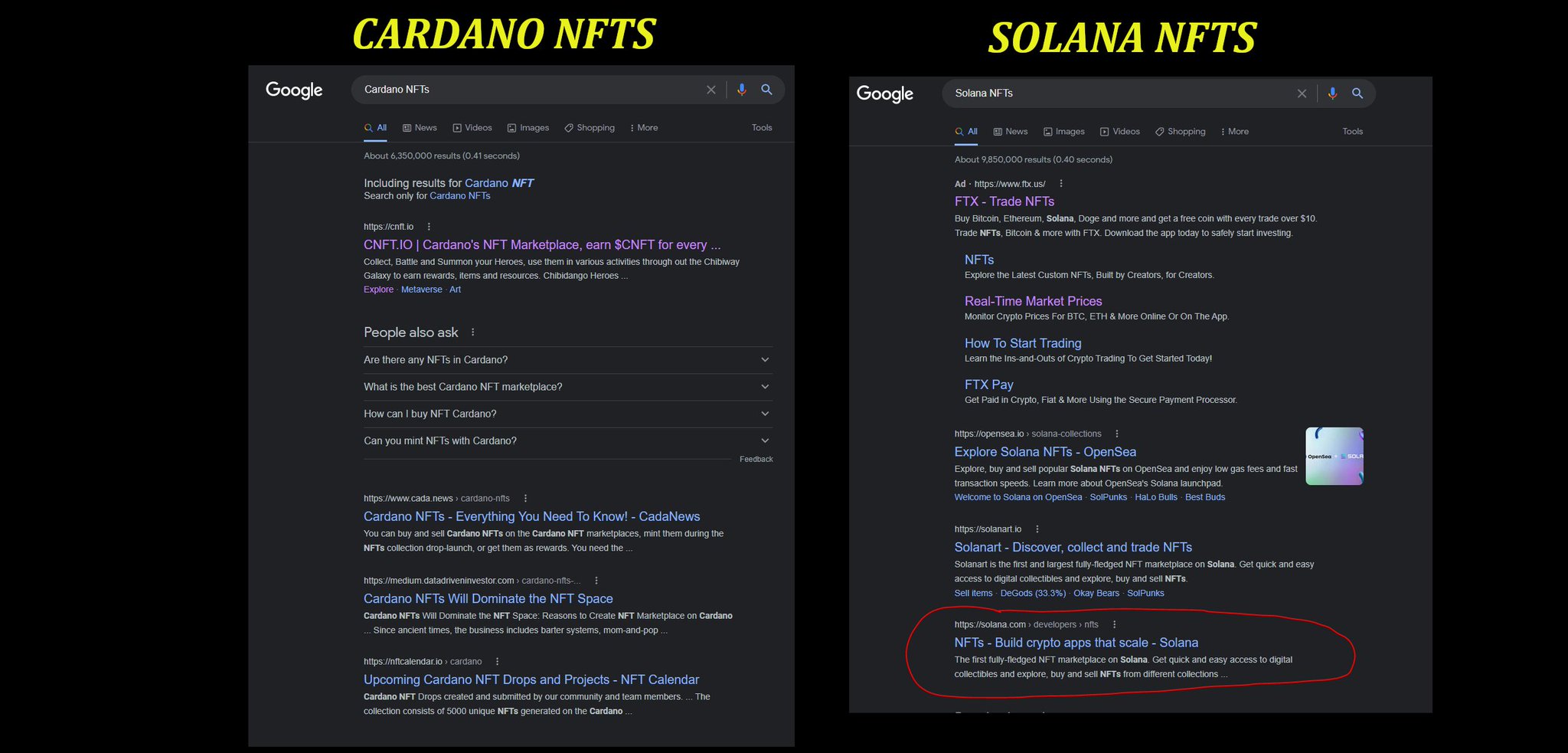
Task: Open the Art sitelink under CNFT.IO
Action: 456,290
